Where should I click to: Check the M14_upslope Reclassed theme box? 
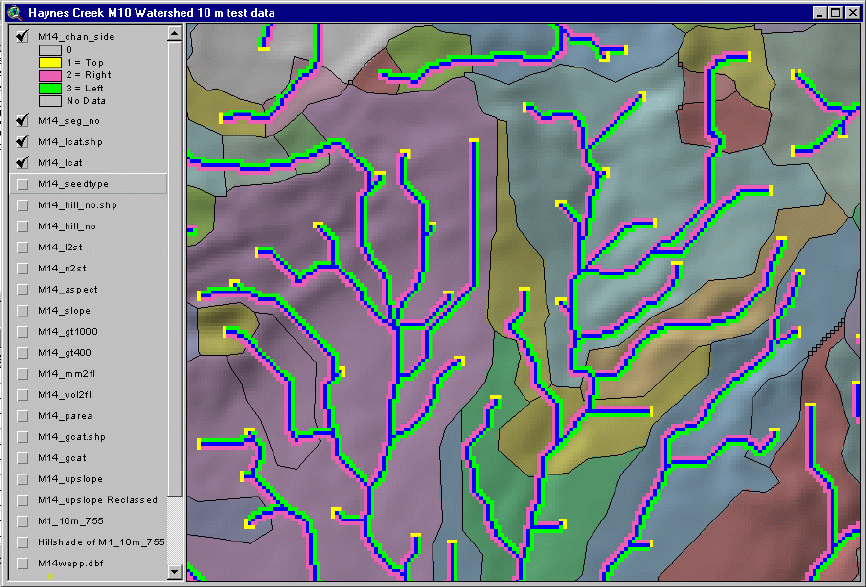click(x=23, y=500)
